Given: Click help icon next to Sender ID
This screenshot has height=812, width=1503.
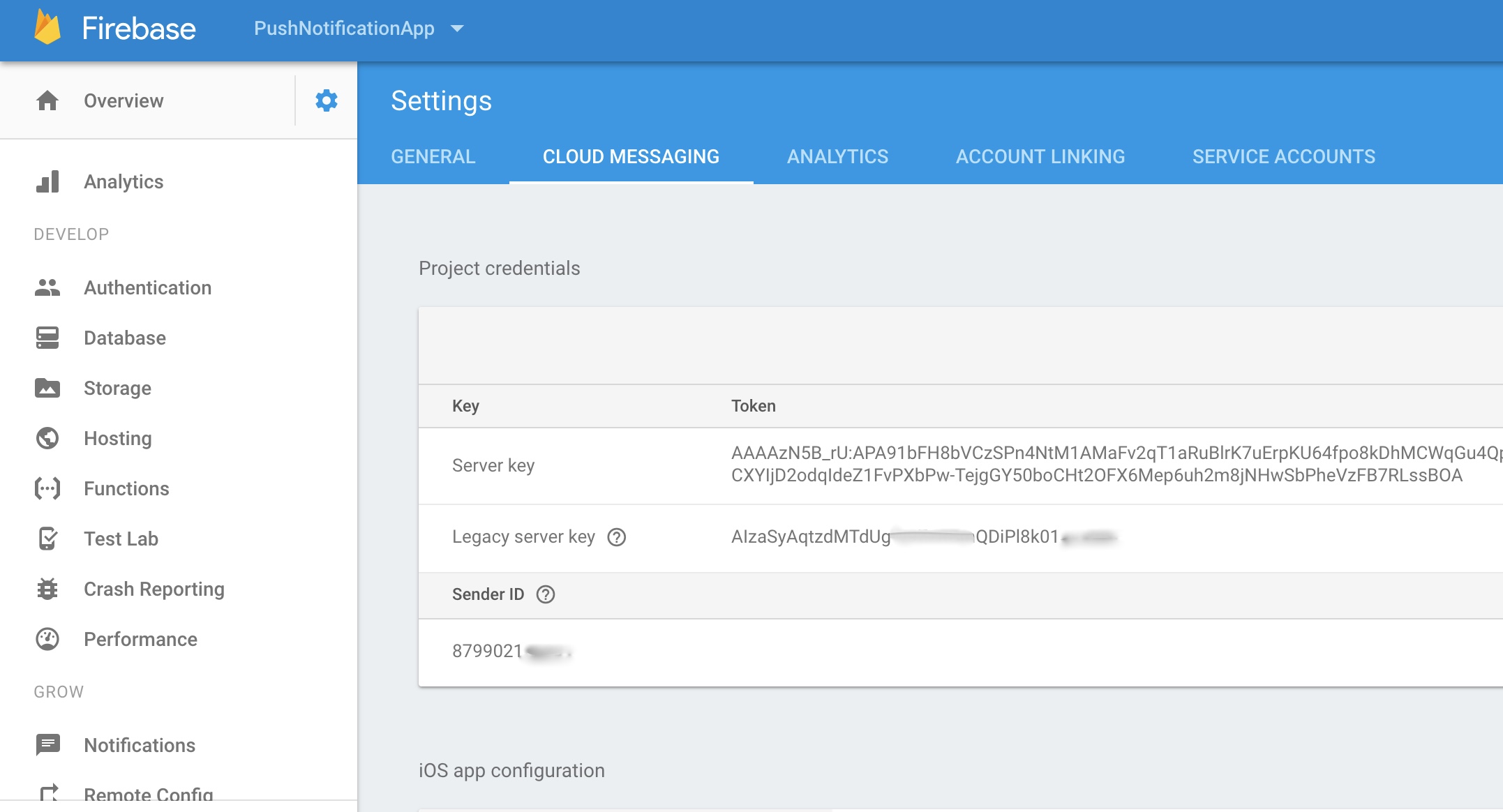Looking at the screenshot, I should (x=545, y=594).
